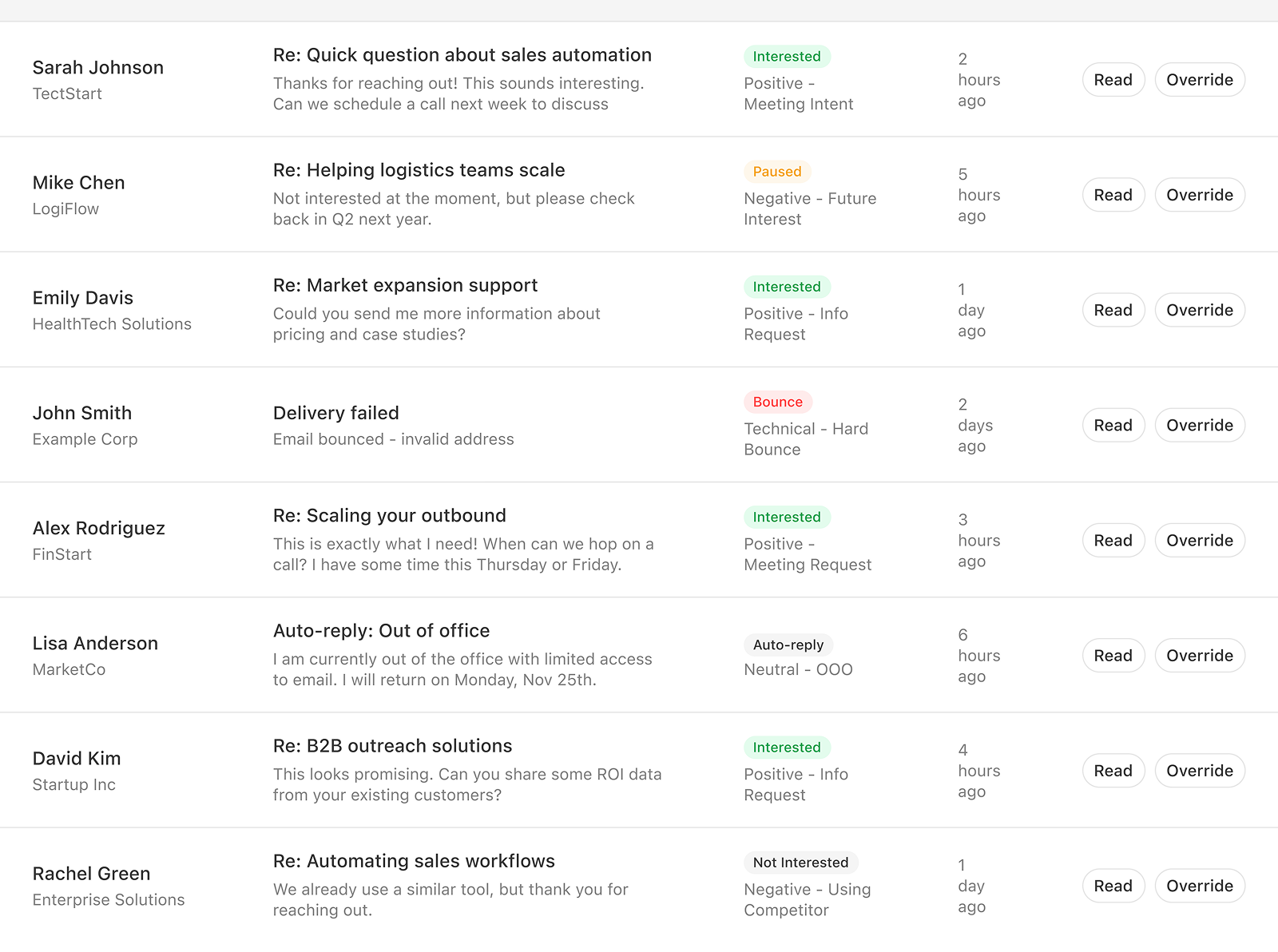Screen dimensions: 1278x952
Task: Click the 'Delivery failed' subject from John Smith
Action: point(335,413)
